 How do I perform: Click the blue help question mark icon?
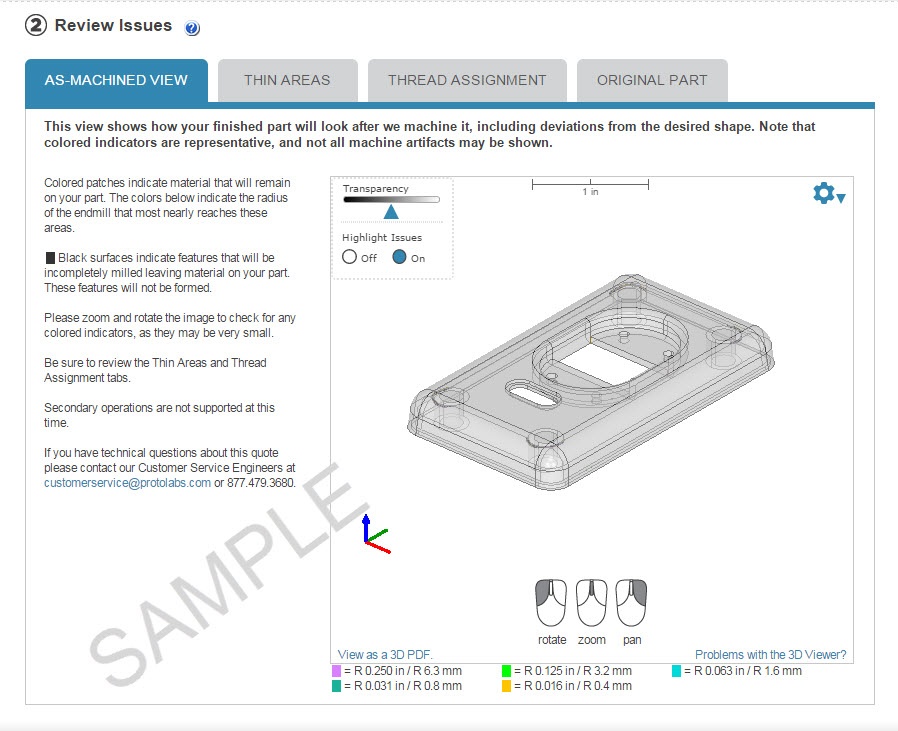coord(192,27)
